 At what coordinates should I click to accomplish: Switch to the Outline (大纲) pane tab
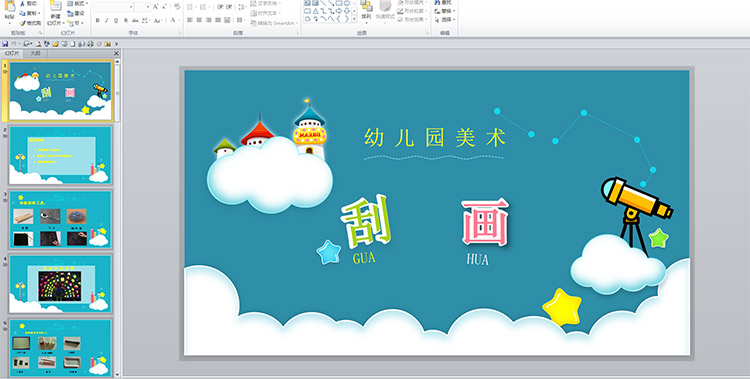[x=36, y=54]
